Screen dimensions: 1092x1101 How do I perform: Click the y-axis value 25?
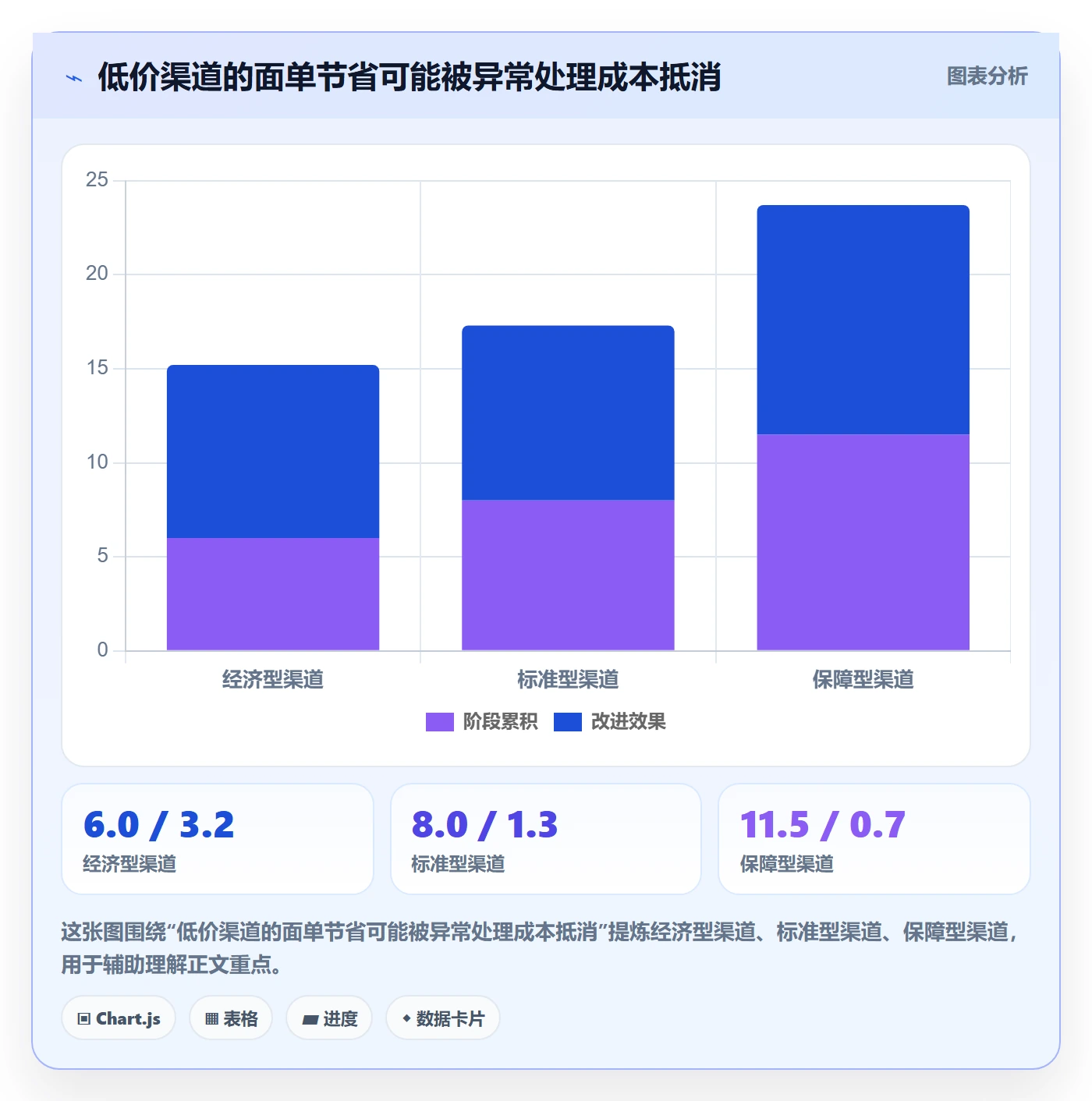pos(97,180)
